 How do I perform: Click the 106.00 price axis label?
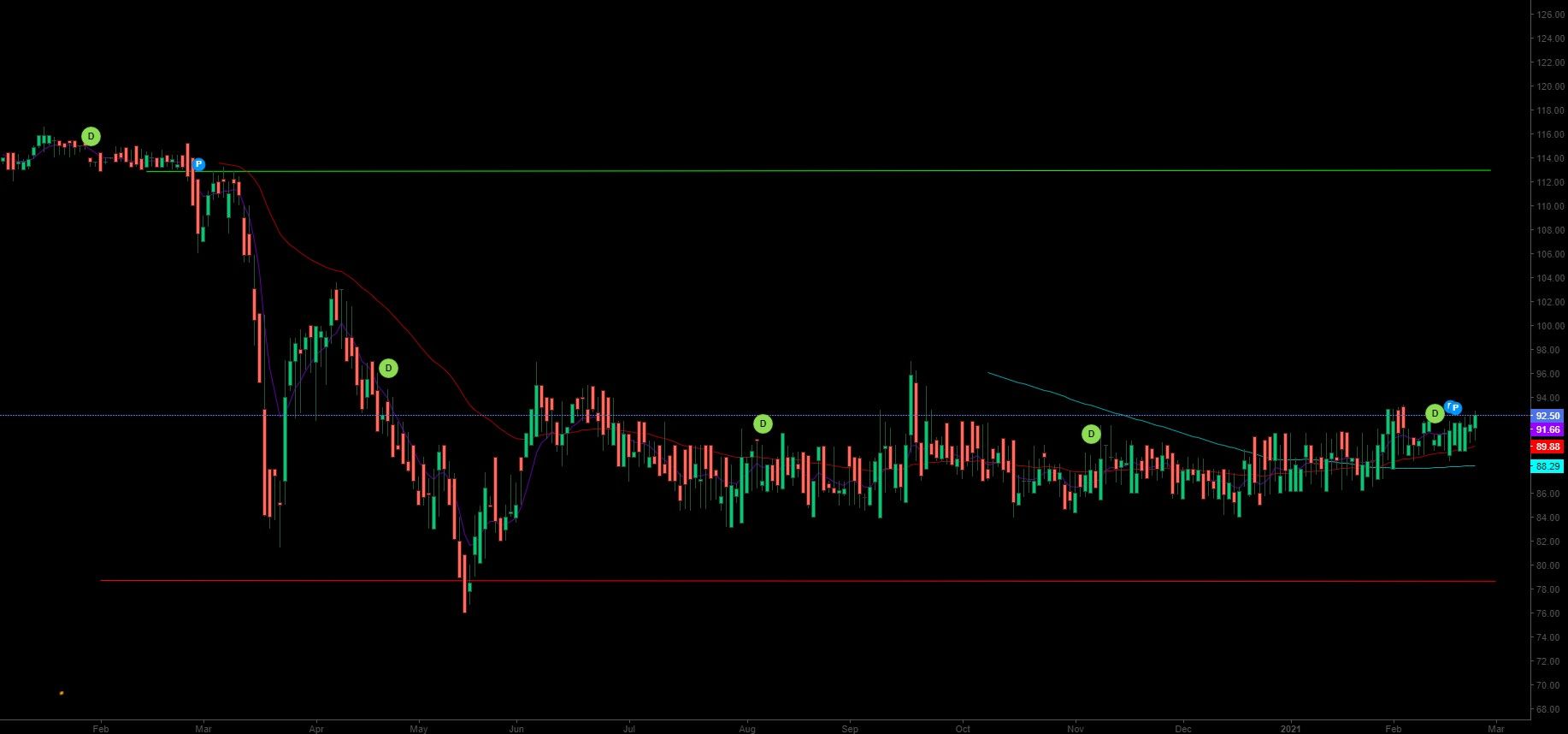click(x=1550, y=254)
